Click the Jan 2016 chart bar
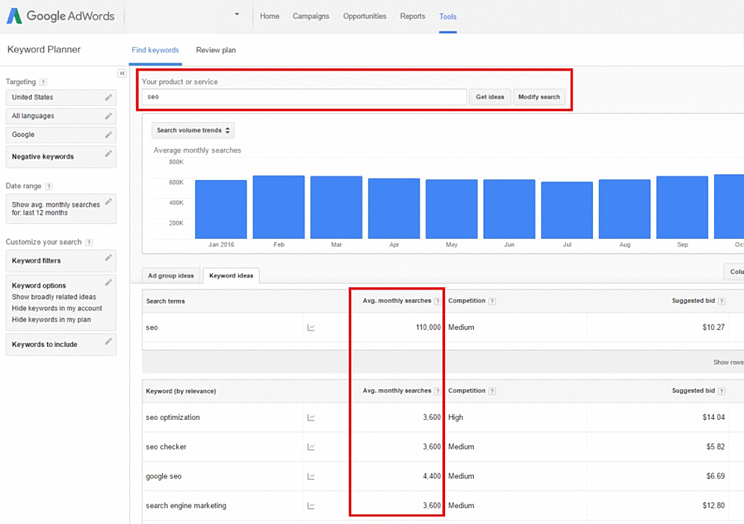744x524 pixels. pyautogui.click(x=221, y=209)
